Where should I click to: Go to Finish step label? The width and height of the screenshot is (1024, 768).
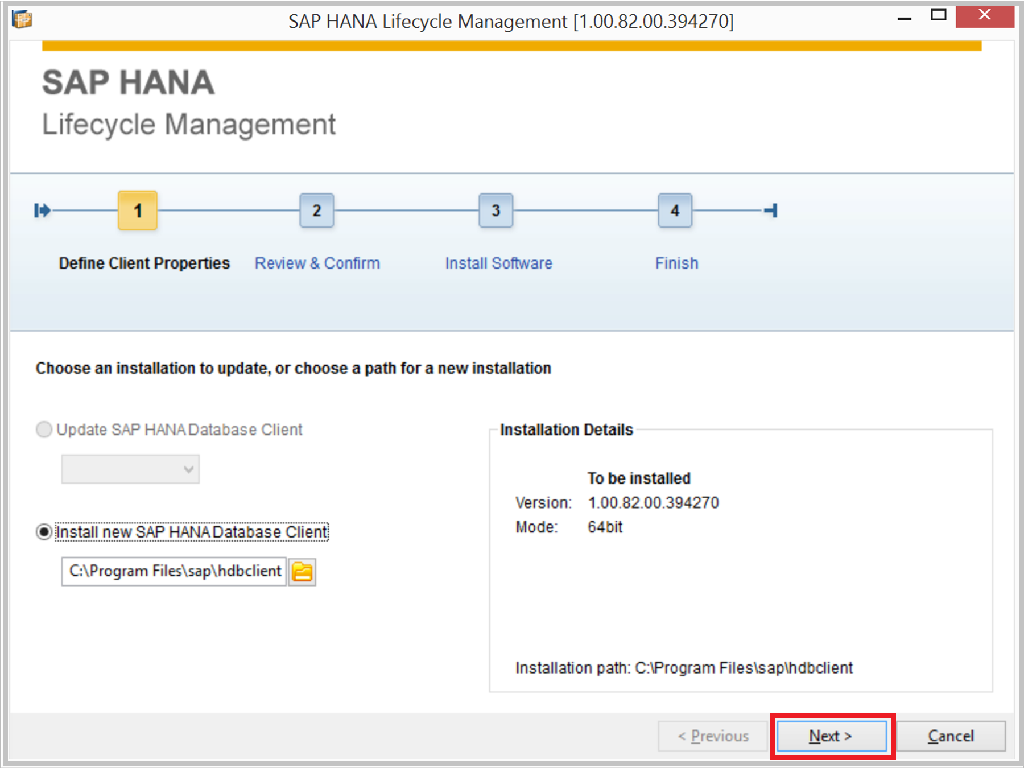click(x=677, y=263)
